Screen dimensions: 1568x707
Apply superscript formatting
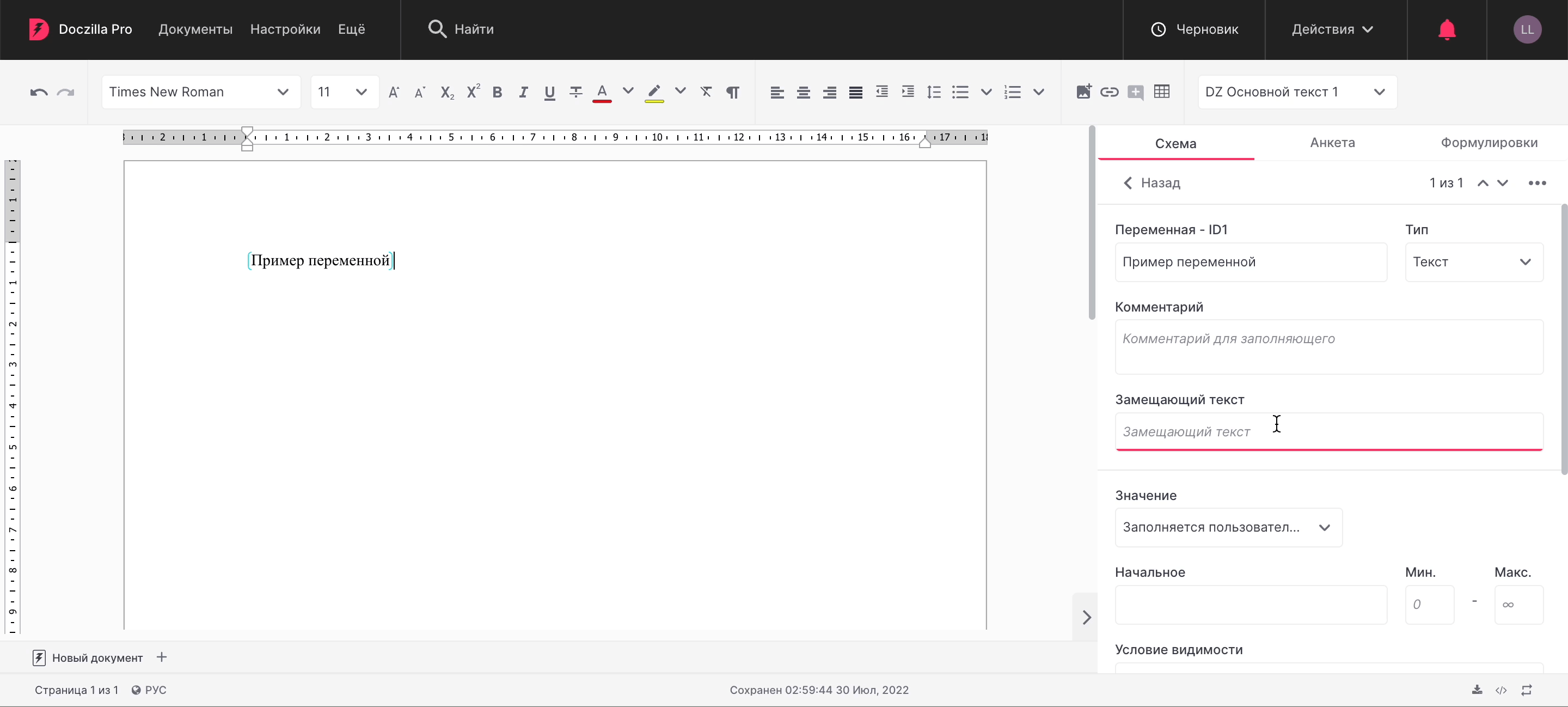pyautogui.click(x=473, y=92)
